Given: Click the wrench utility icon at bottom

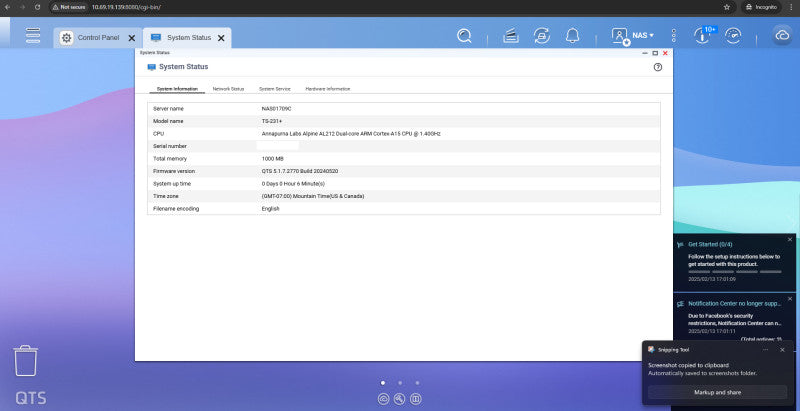Looking at the screenshot, I should [x=399, y=399].
